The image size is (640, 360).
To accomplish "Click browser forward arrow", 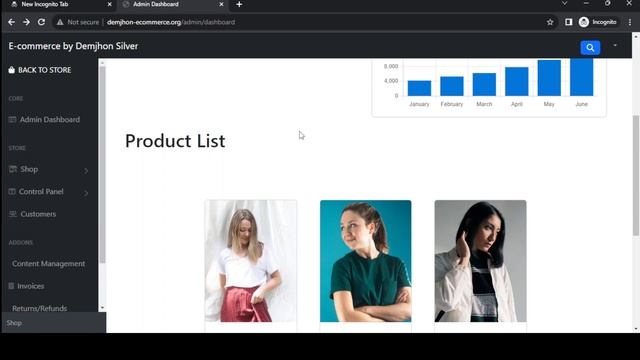I will tap(26, 22).
